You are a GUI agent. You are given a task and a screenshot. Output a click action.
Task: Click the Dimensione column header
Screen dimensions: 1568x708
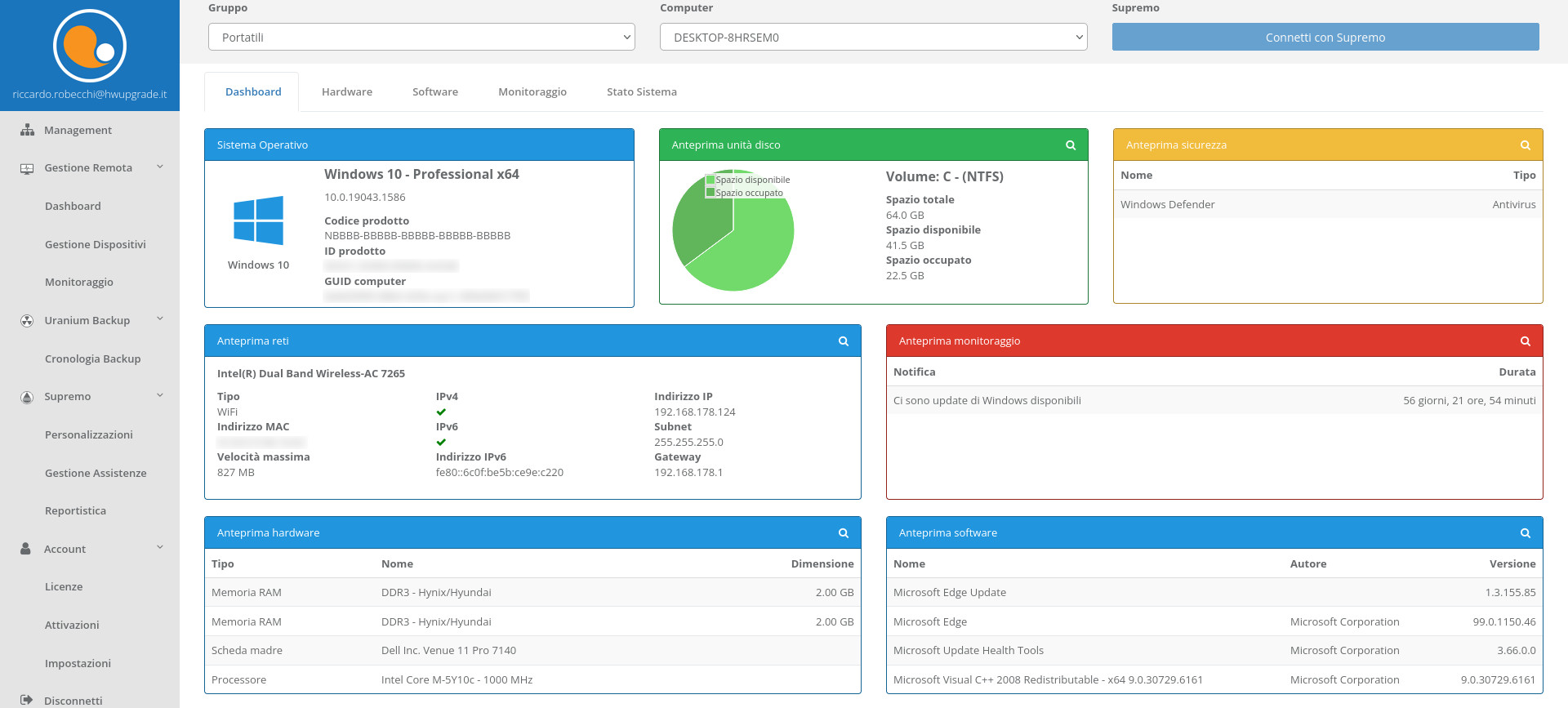click(x=822, y=564)
